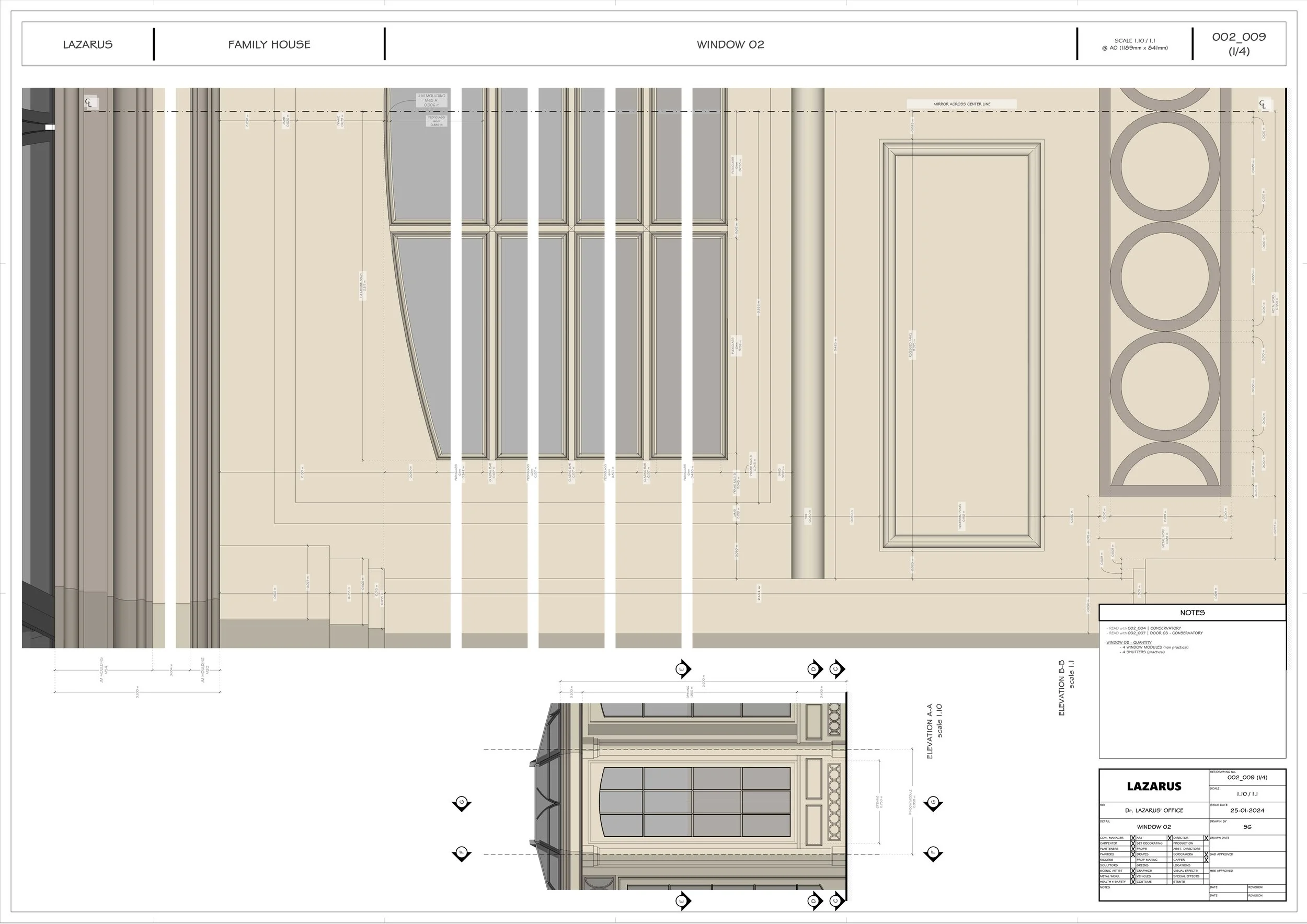The image size is (1307, 924).
Task: Click the FAMILY HOUSE header cell
Action: coord(269,44)
